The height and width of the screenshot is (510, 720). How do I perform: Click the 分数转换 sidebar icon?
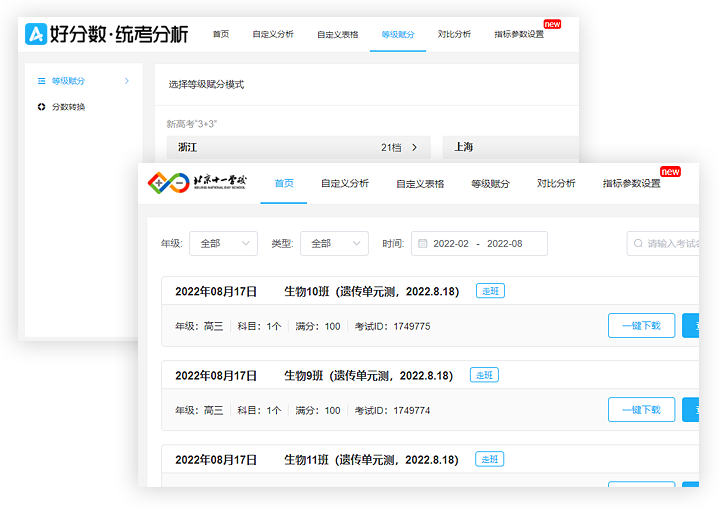pos(41,107)
